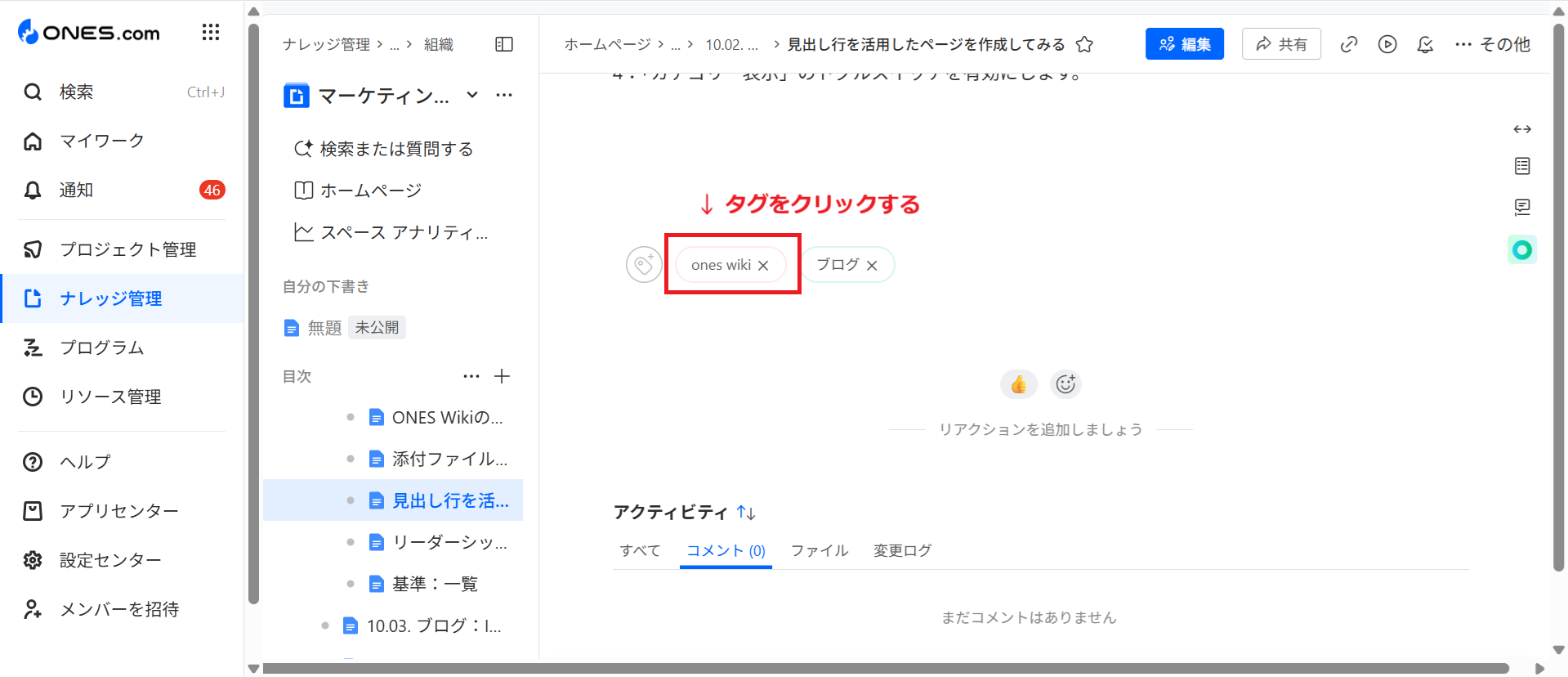Open 通知 notifications with 46 badge

[123, 191]
